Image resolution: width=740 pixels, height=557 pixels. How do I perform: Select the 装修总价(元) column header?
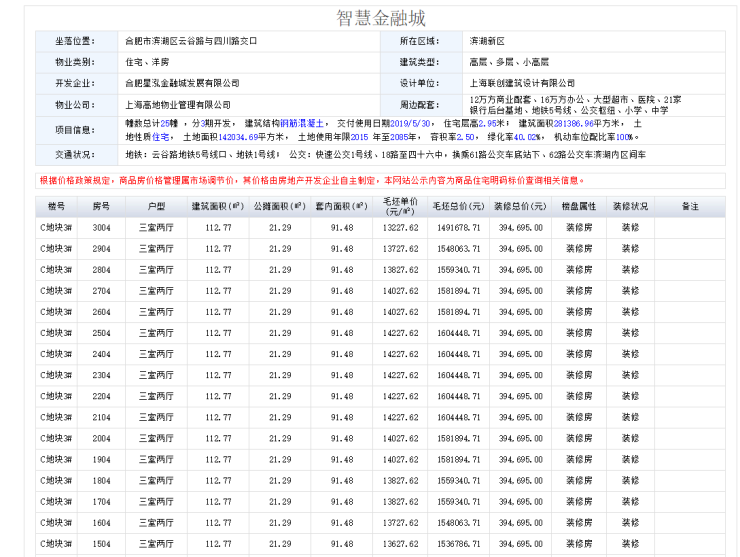(x=521, y=206)
